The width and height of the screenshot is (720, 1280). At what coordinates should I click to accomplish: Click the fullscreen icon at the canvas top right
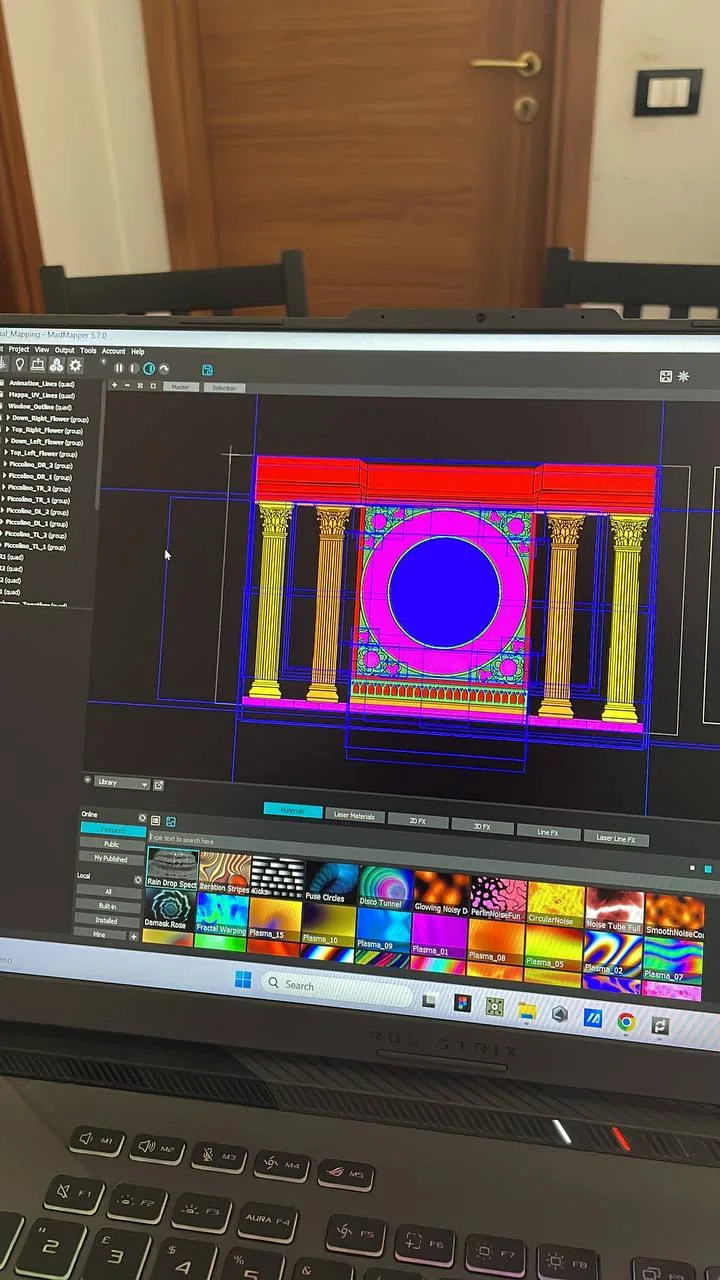tap(666, 377)
